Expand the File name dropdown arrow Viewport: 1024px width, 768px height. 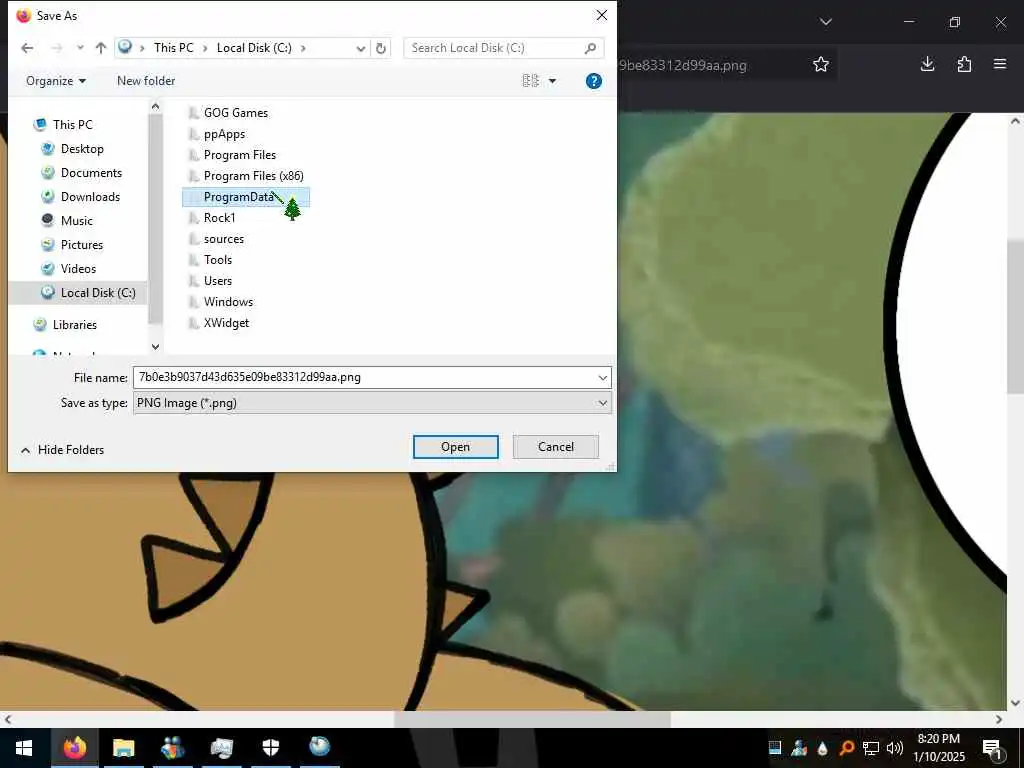(x=602, y=377)
